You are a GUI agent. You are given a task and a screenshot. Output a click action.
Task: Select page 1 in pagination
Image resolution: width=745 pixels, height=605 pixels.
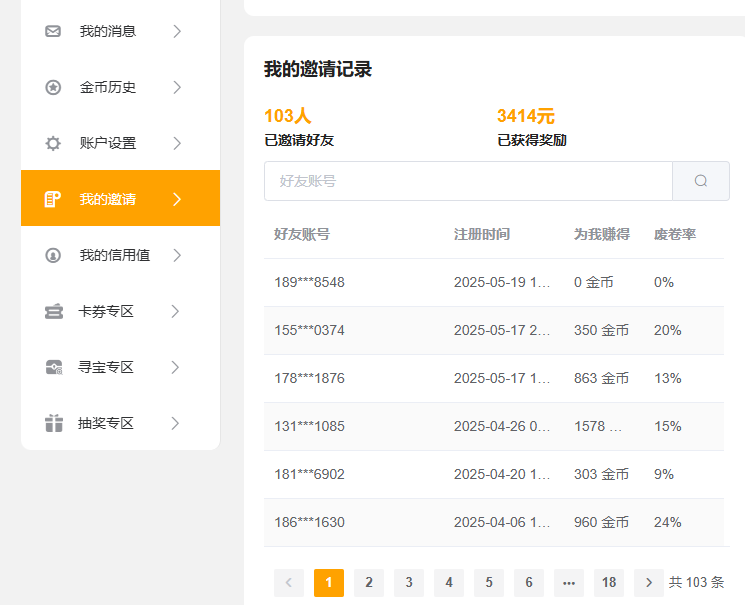click(329, 582)
